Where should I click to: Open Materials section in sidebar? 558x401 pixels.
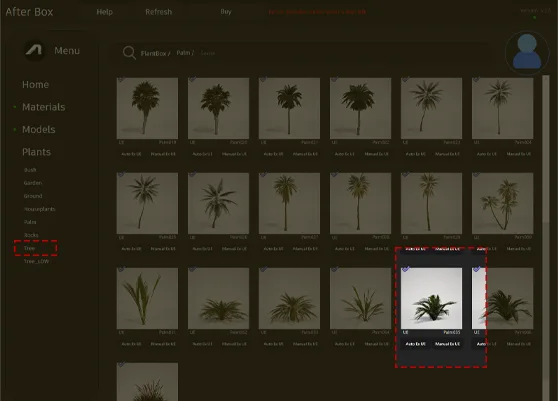[x=43, y=107]
